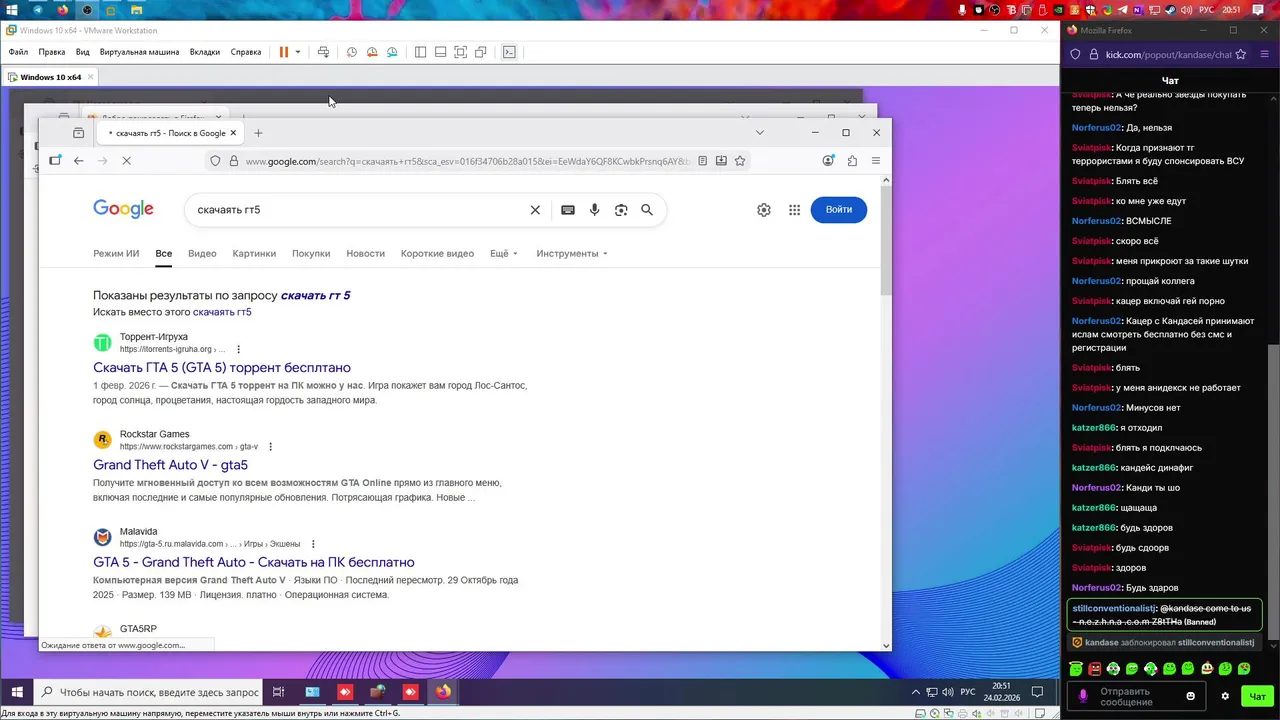Open Google quick settings gear
The image size is (1280, 720).
[764, 210]
